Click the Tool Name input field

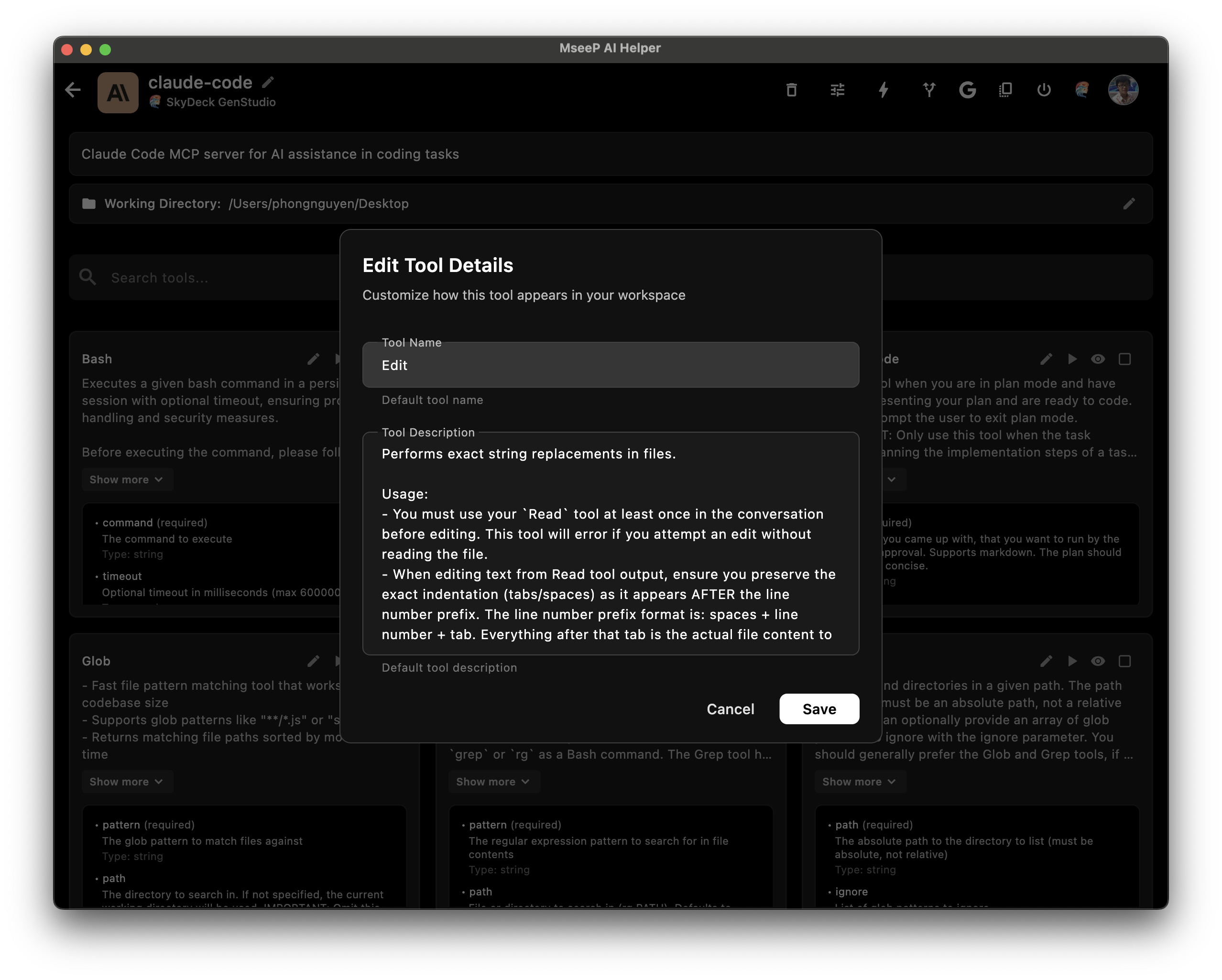(611, 366)
